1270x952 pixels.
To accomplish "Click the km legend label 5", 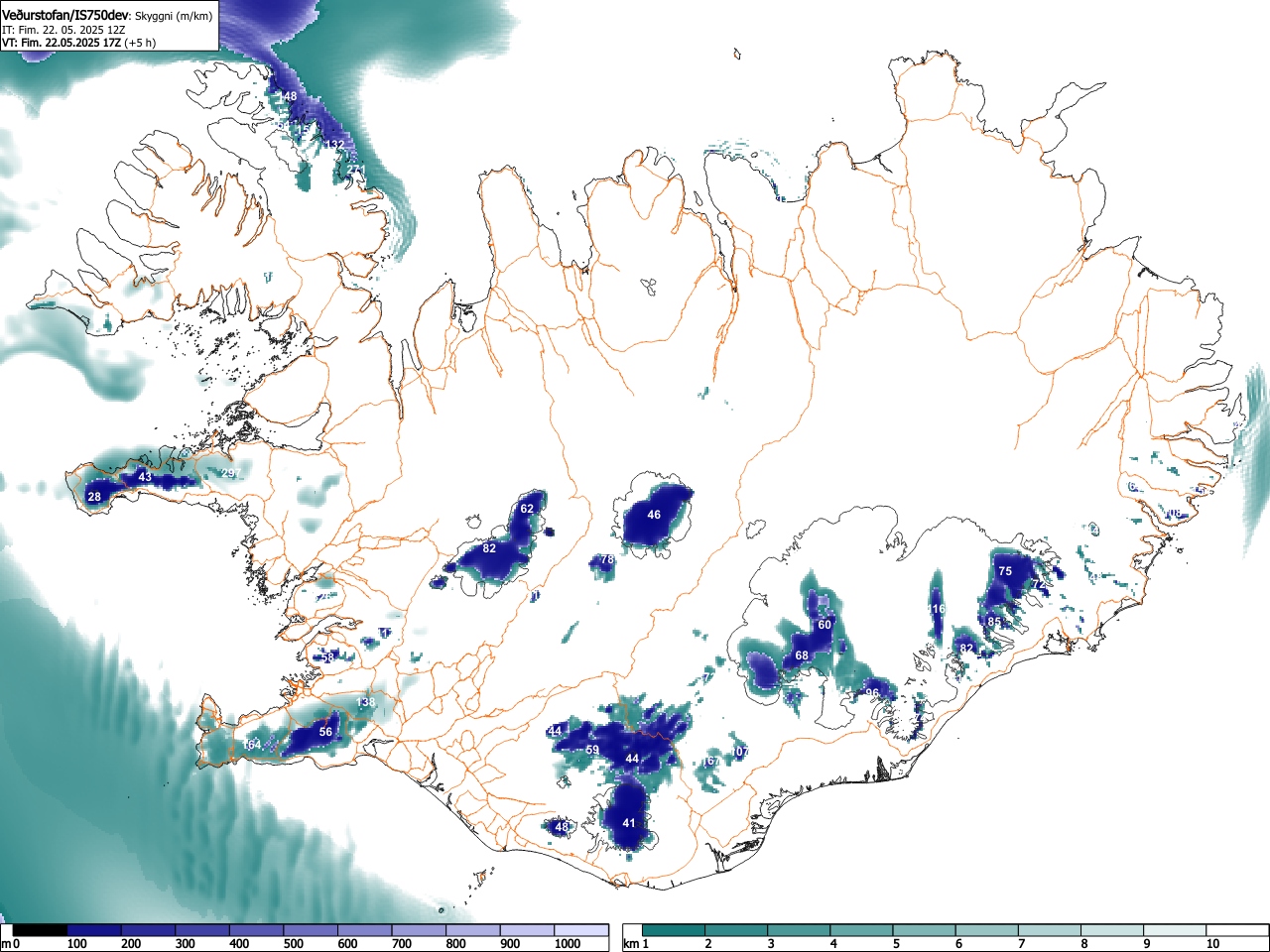I will tap(896, 944).
